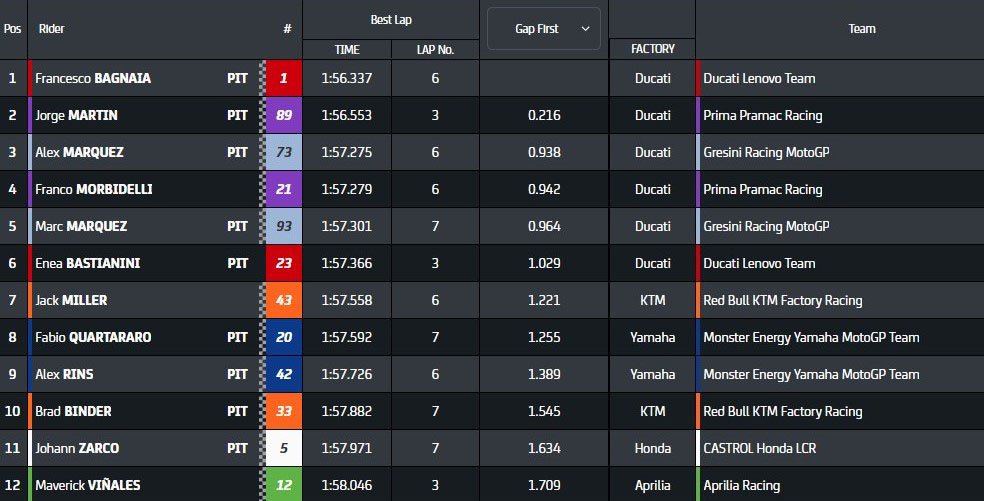Click Red Bull KTM Factory Racing in Miller row

coord(783,301)
